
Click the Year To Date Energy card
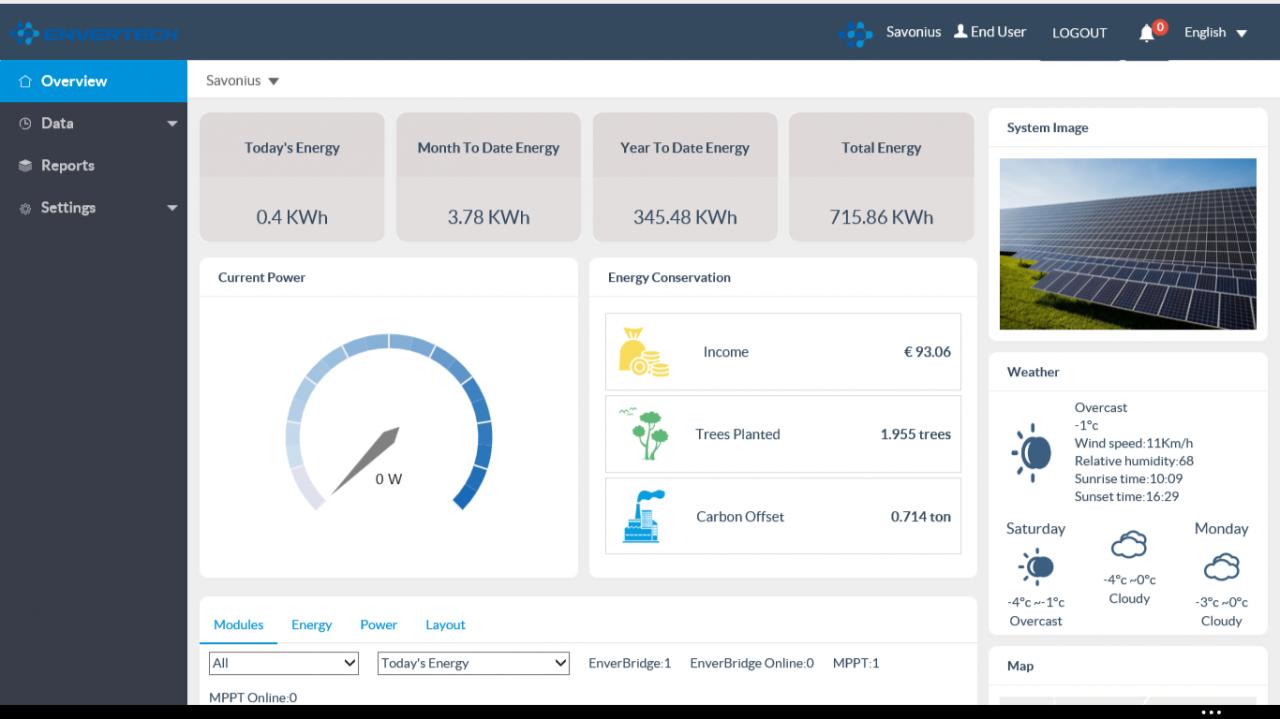tap(685, 177)
